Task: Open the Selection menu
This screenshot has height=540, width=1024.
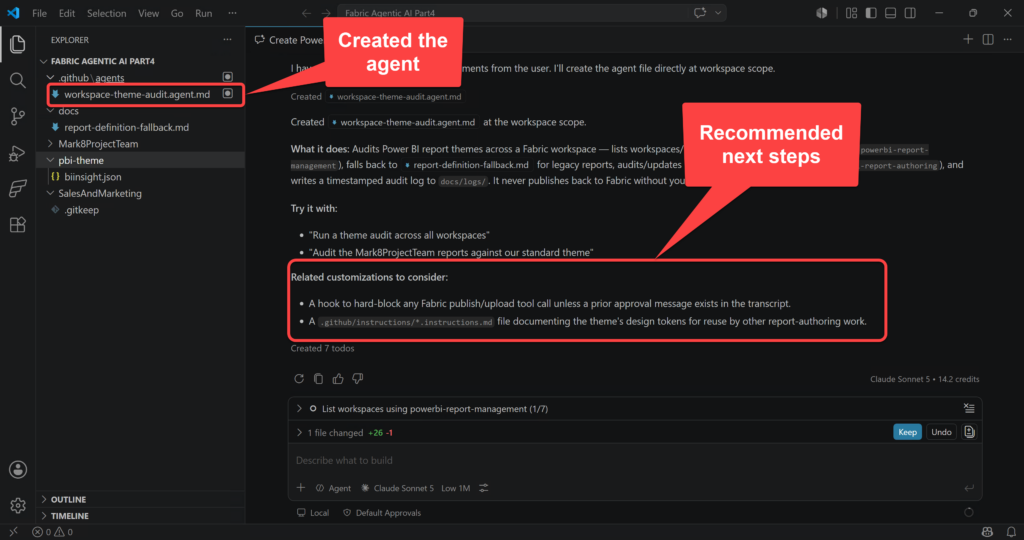Action: [106, 13]
